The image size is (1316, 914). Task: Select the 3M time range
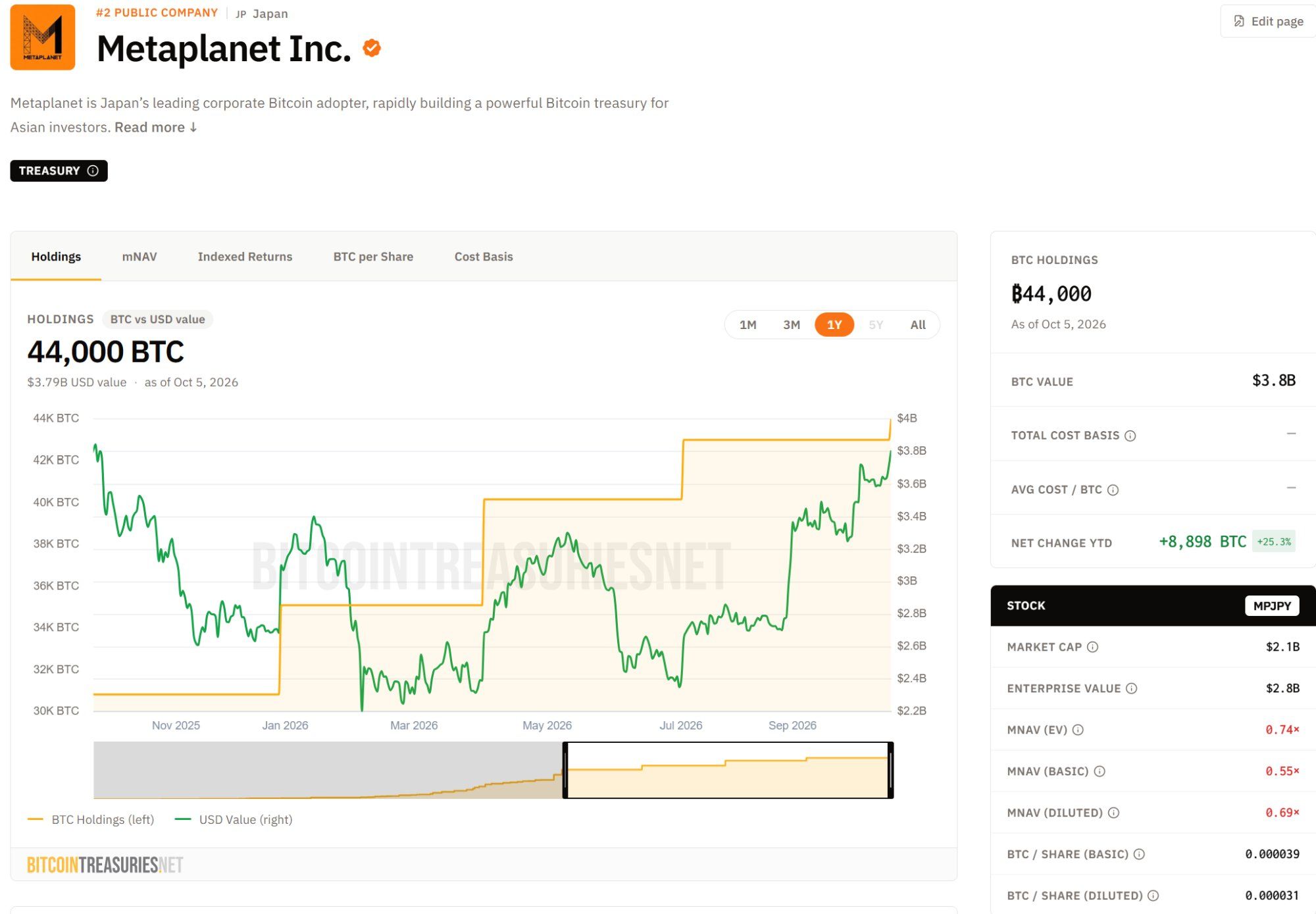pos(792,324)
